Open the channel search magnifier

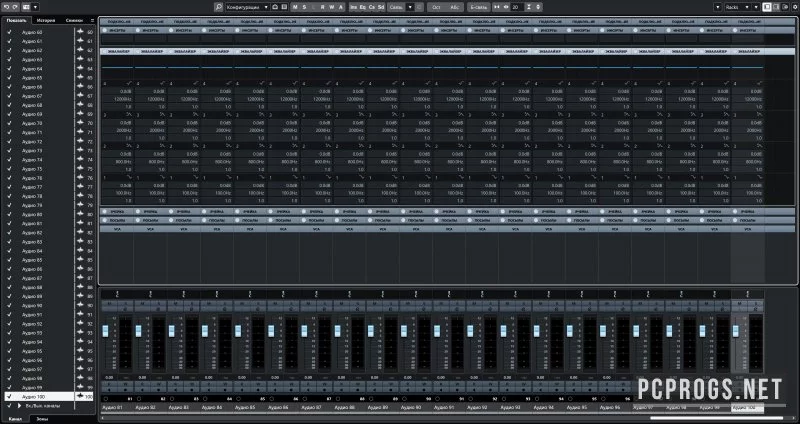218,7
